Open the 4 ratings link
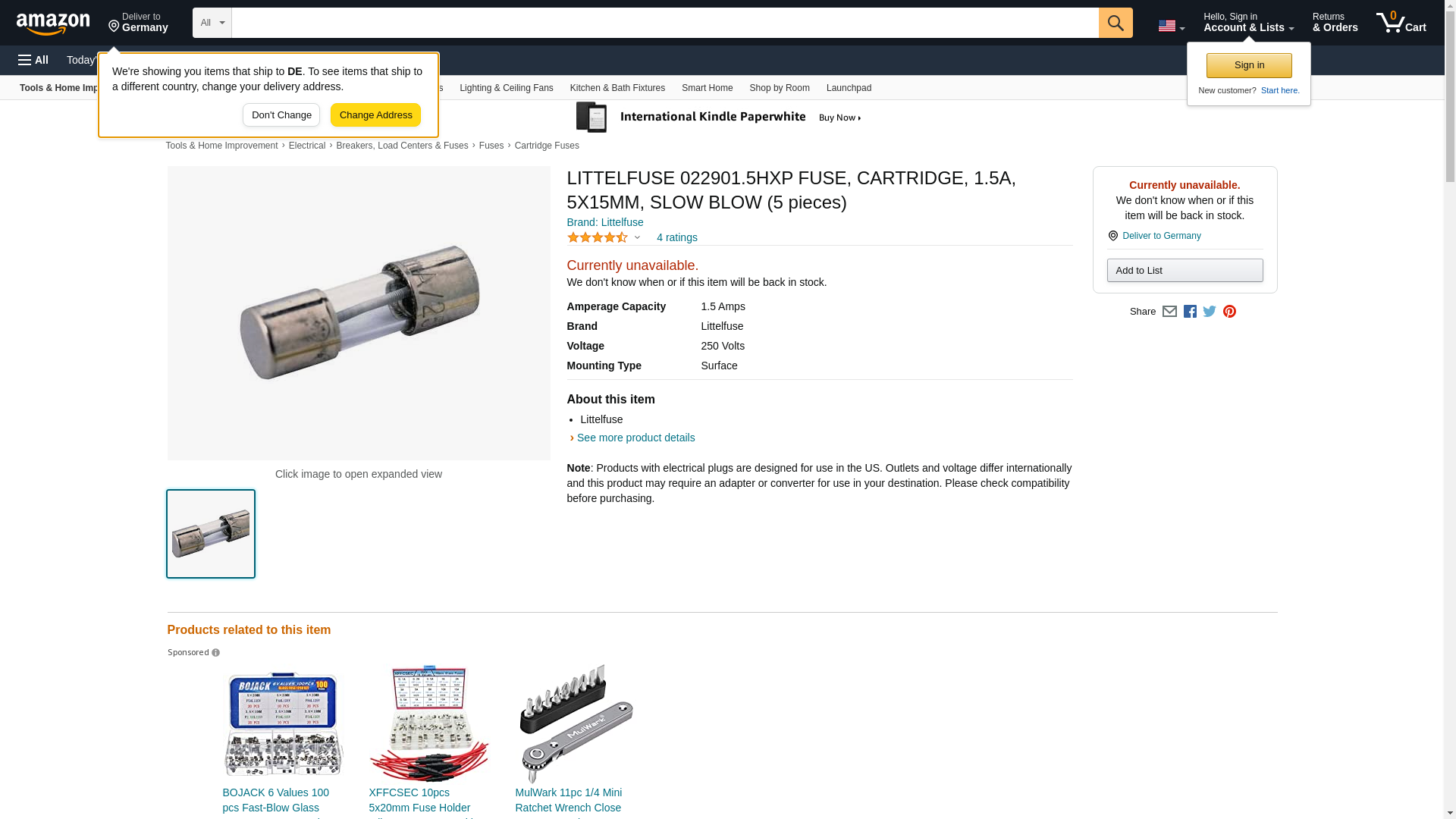Viewport: 1456px width, 819px height. tap(677, 237)
